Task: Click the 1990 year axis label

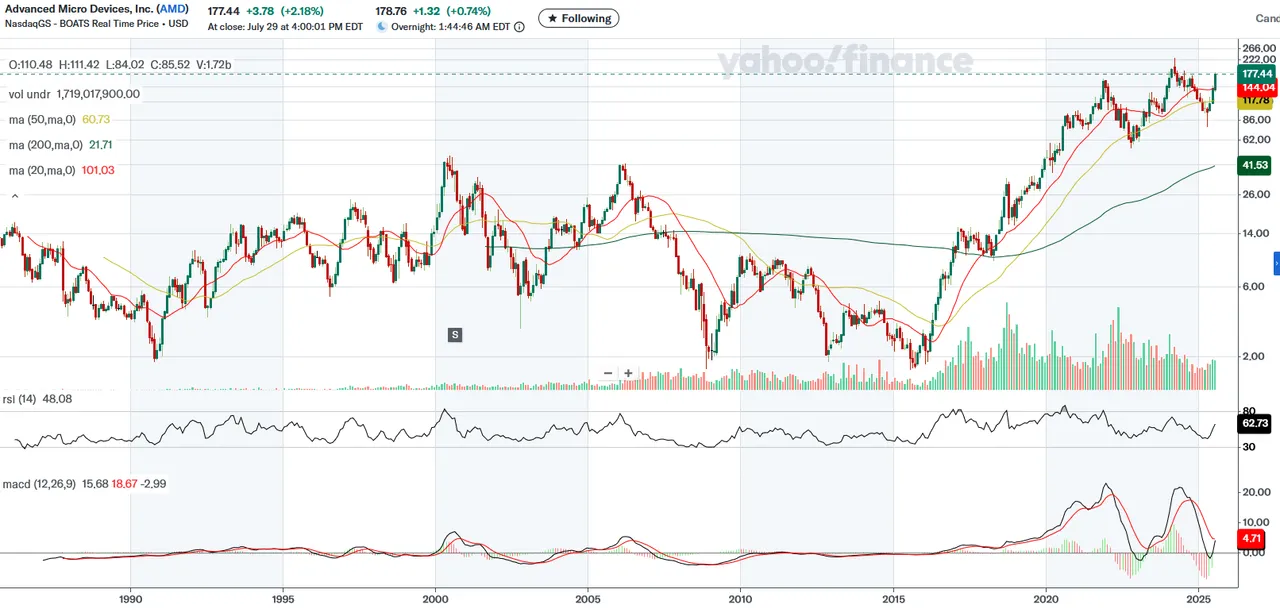Action: click(x=130, y=598)
